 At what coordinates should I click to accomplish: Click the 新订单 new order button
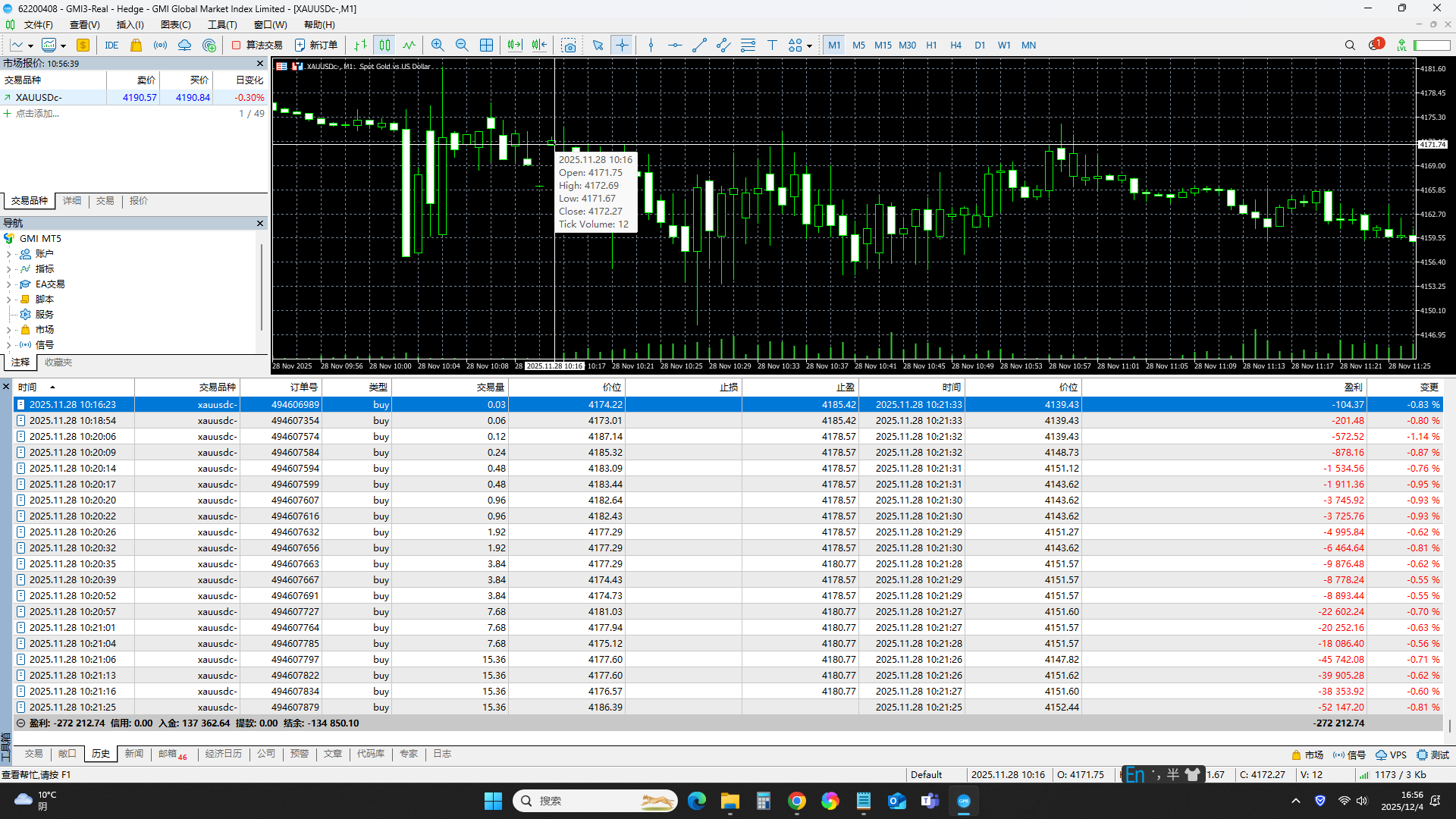(316, 45)
